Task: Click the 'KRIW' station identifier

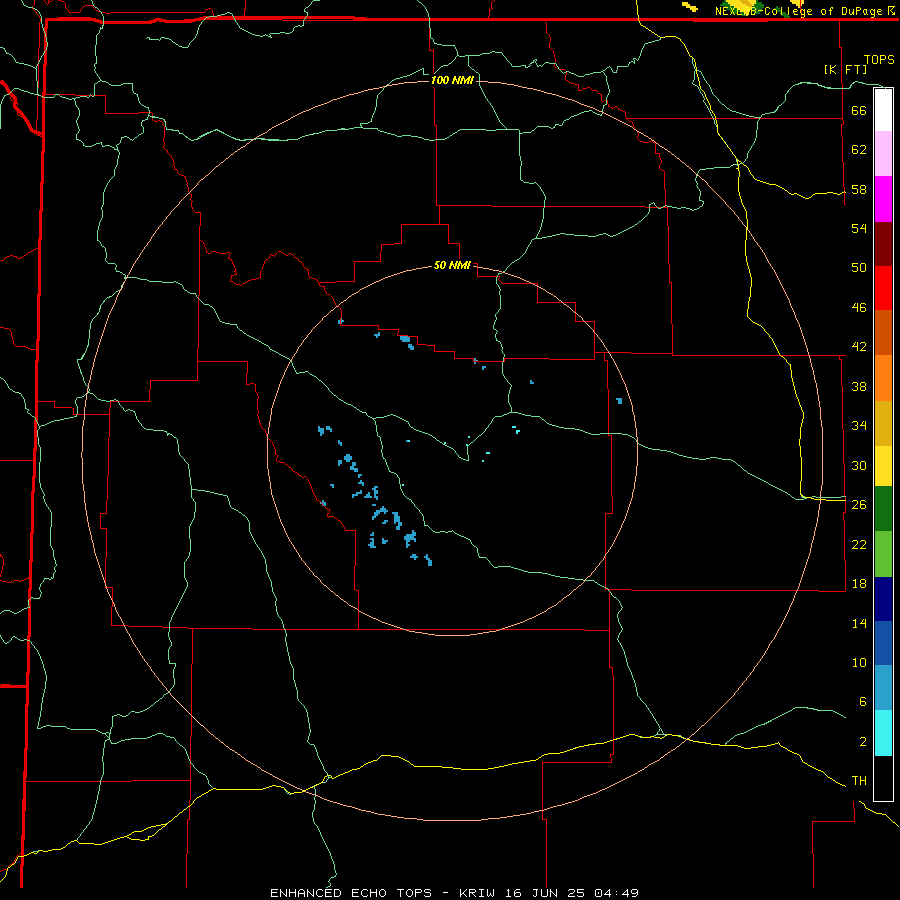Action: point(476,893)
